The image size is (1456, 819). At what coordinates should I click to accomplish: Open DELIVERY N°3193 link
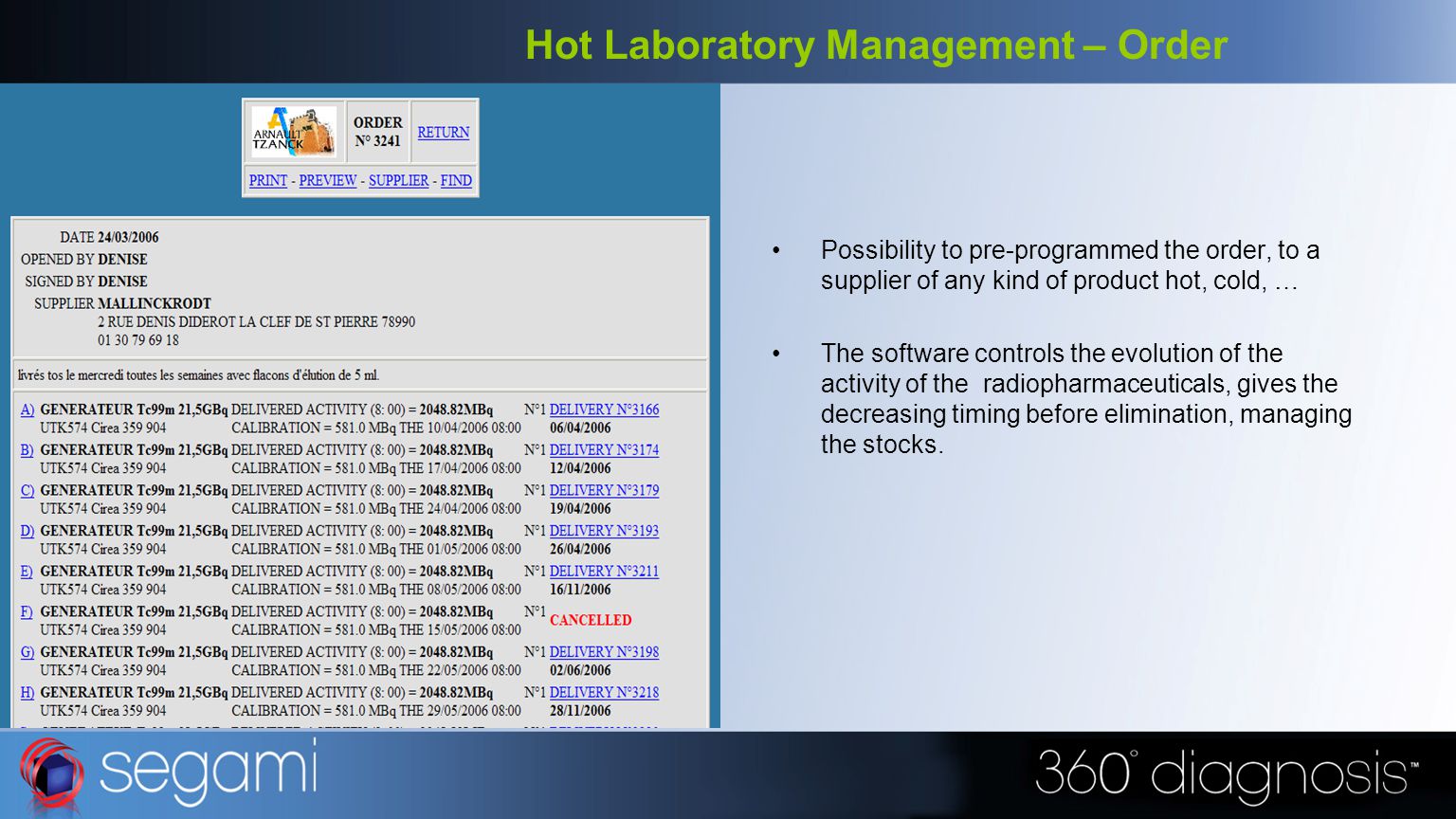pos(604,531)
